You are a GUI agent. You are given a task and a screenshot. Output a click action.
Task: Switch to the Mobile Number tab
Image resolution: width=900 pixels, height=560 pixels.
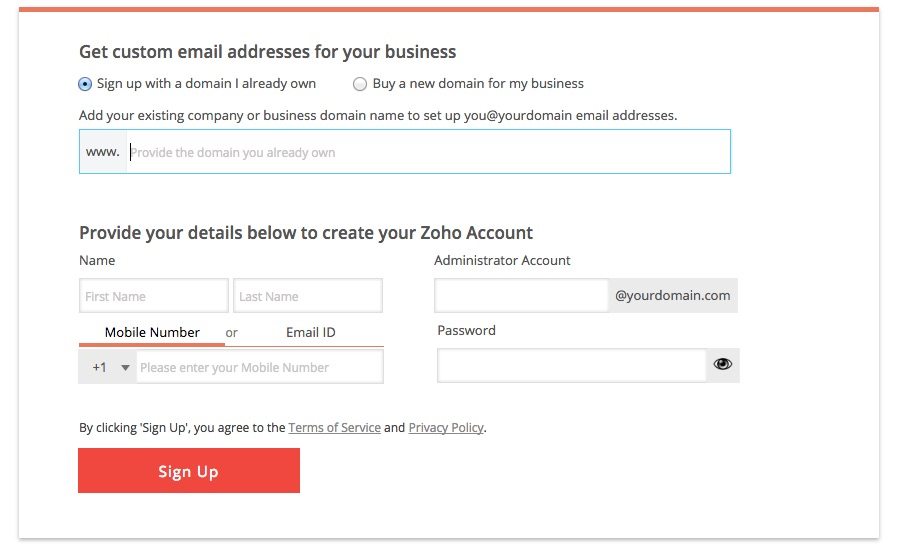(152, 332)
